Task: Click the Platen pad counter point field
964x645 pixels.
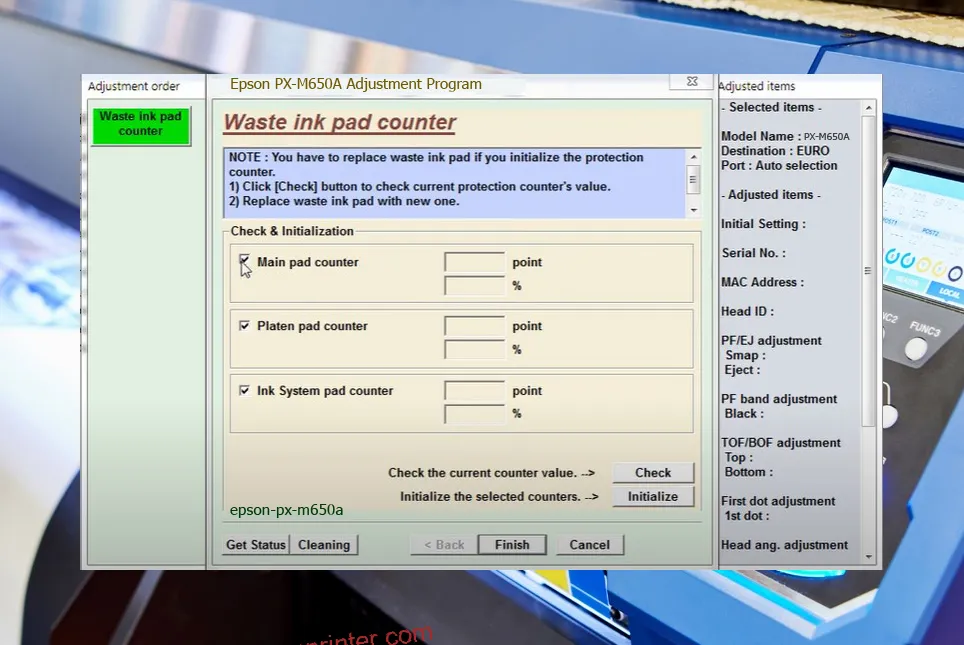Action: coord(474,326)
